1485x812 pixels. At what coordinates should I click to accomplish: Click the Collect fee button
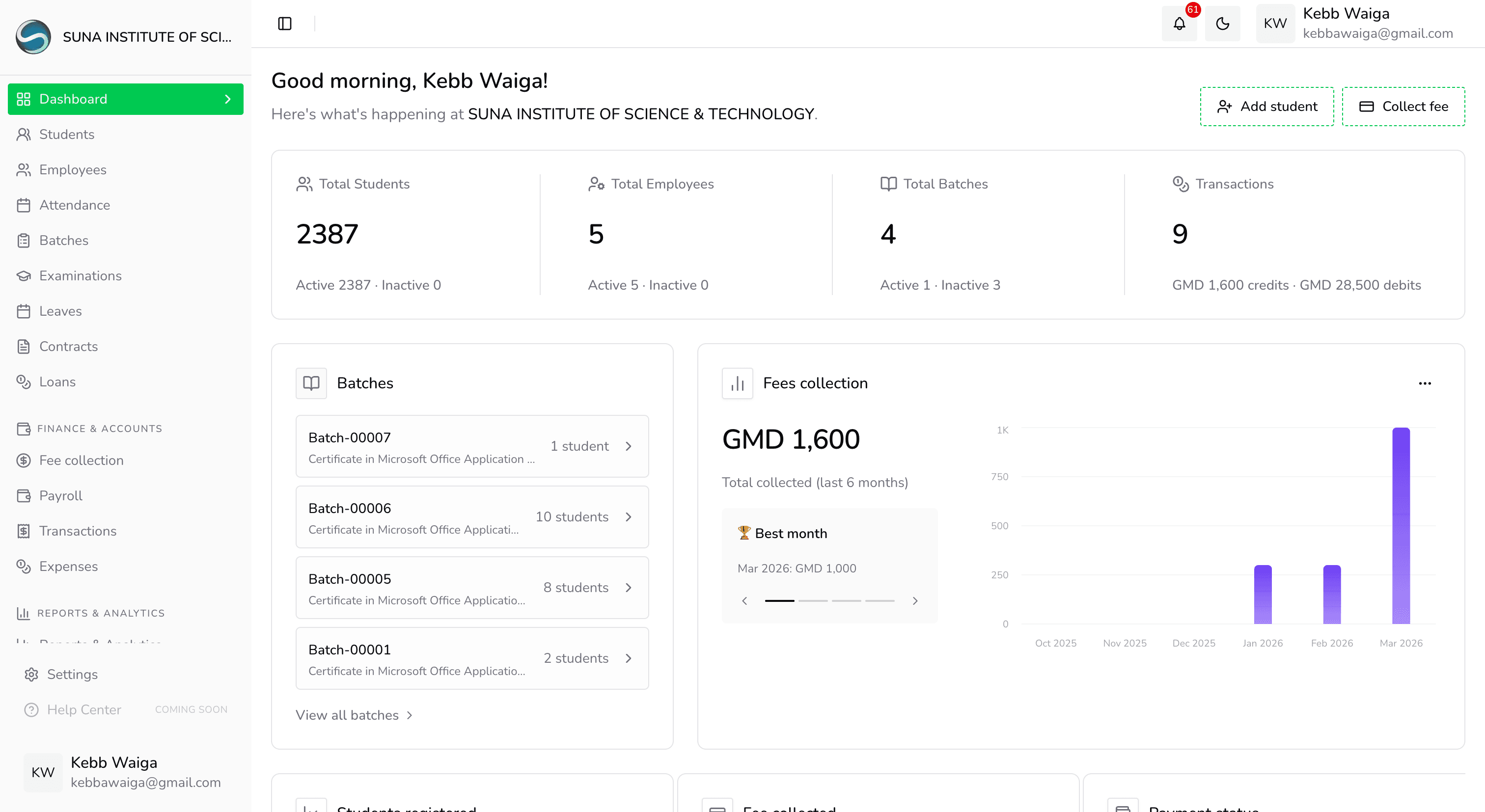(1403, 106)
